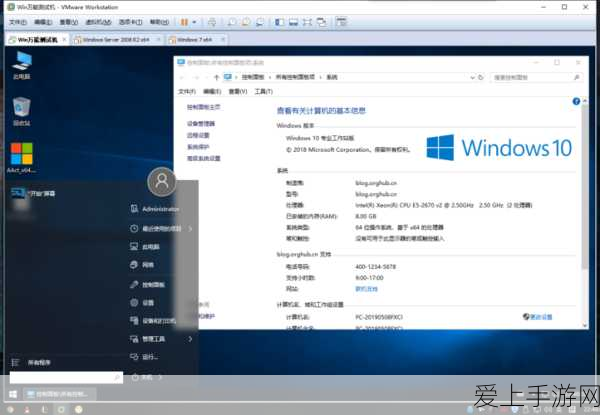Click the pinned Start screen tile item

click(x=33, y=194)
